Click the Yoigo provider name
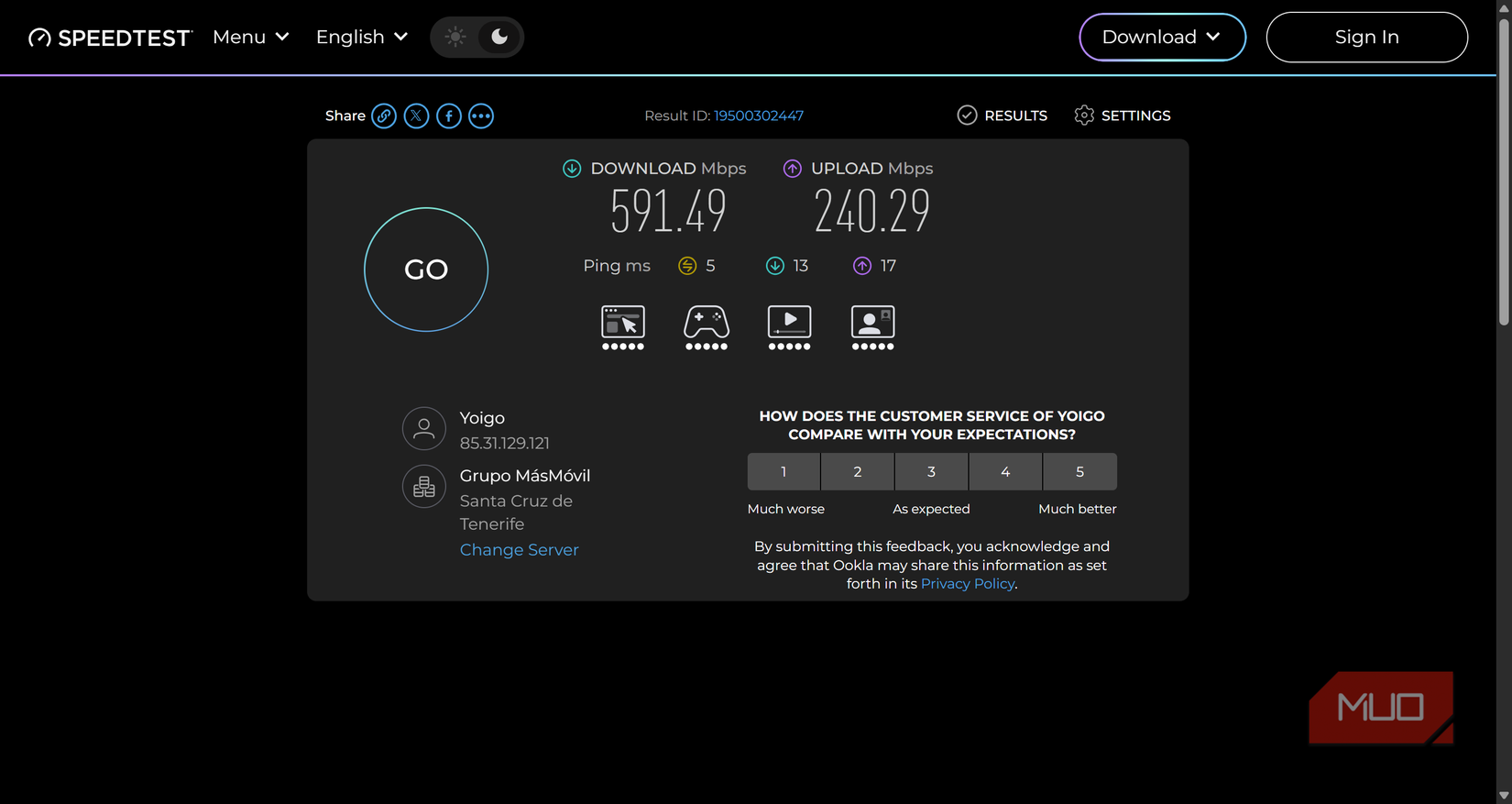 [x=482, y=418]
